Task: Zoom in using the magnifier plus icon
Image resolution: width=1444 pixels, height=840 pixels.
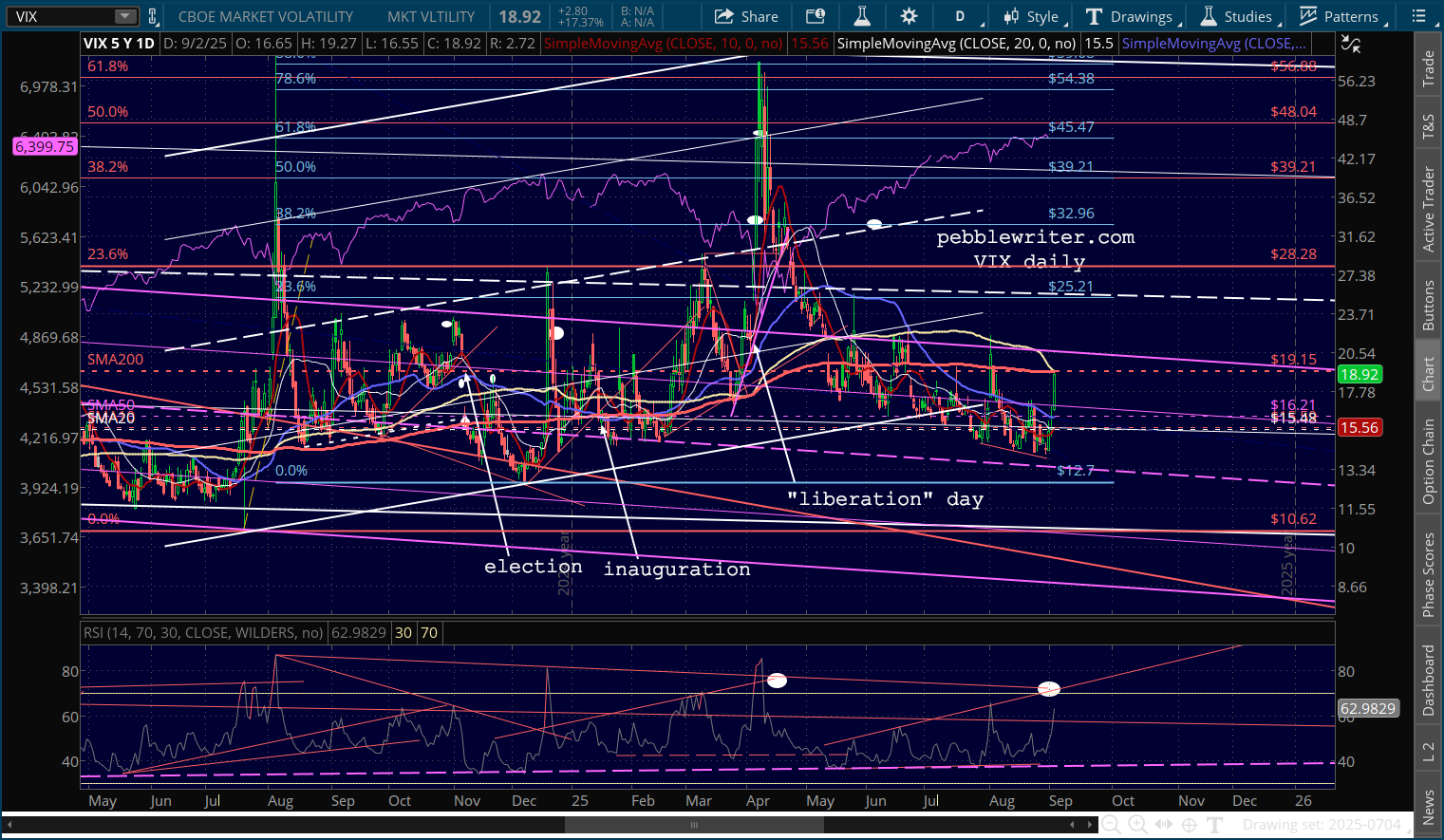Action: [1136, 825]
